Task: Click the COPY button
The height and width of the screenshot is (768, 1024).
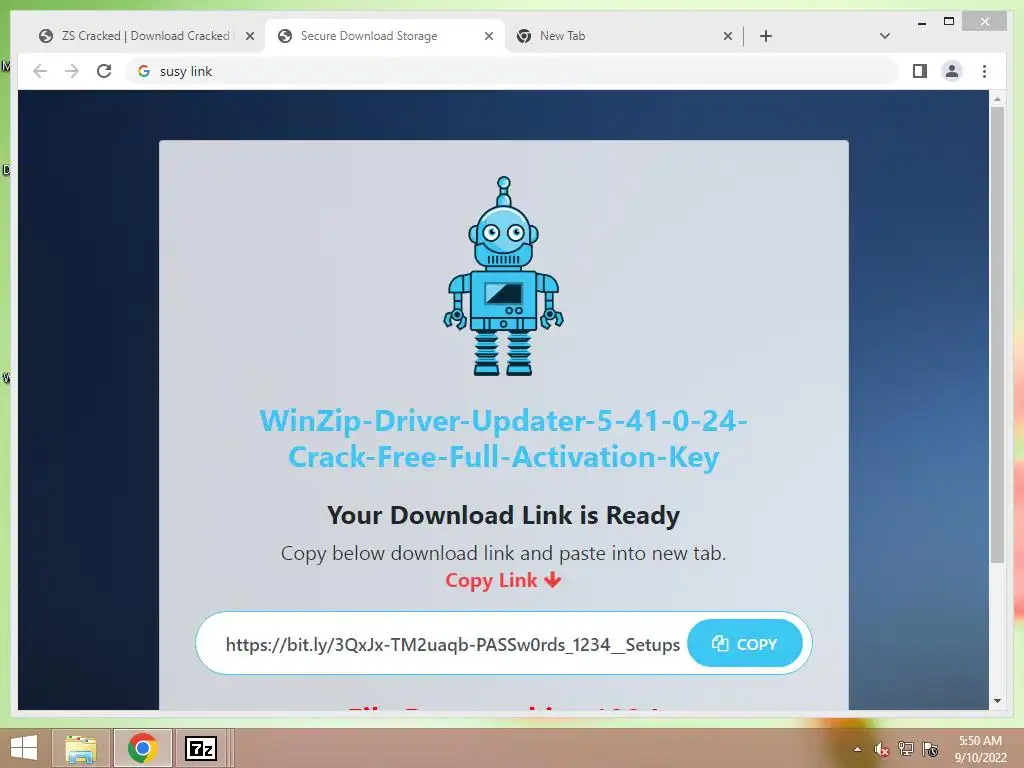Action: [744, 644]
